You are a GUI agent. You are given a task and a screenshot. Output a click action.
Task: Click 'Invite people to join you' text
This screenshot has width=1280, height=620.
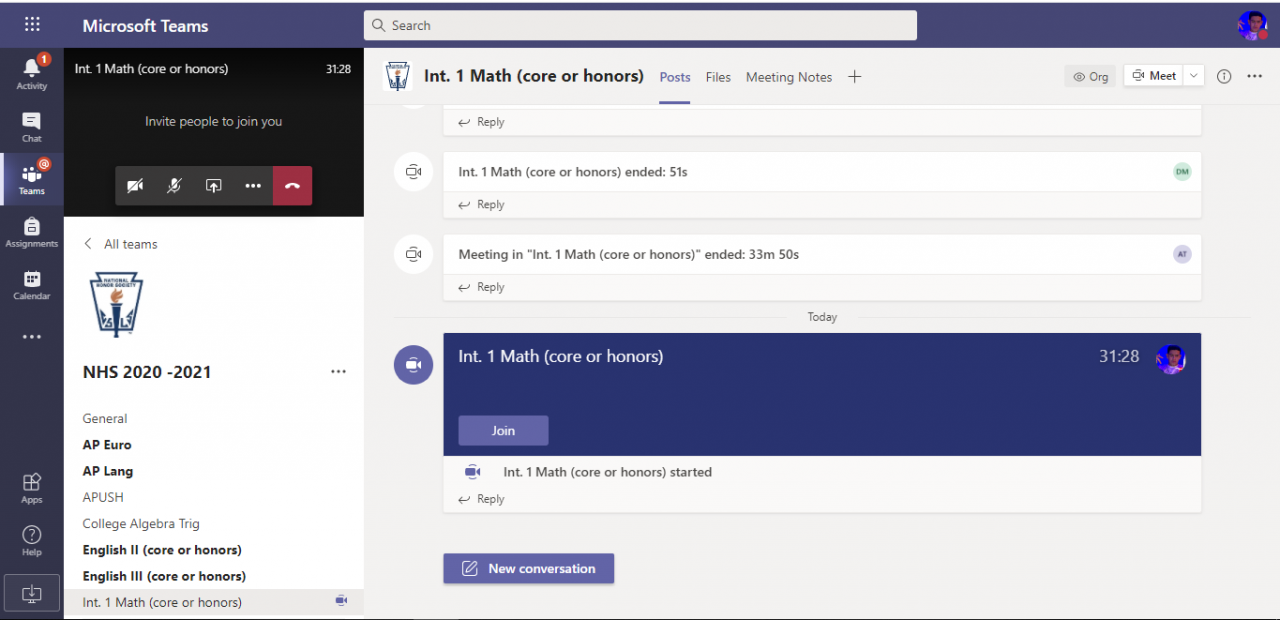click(x=213, y=122)
